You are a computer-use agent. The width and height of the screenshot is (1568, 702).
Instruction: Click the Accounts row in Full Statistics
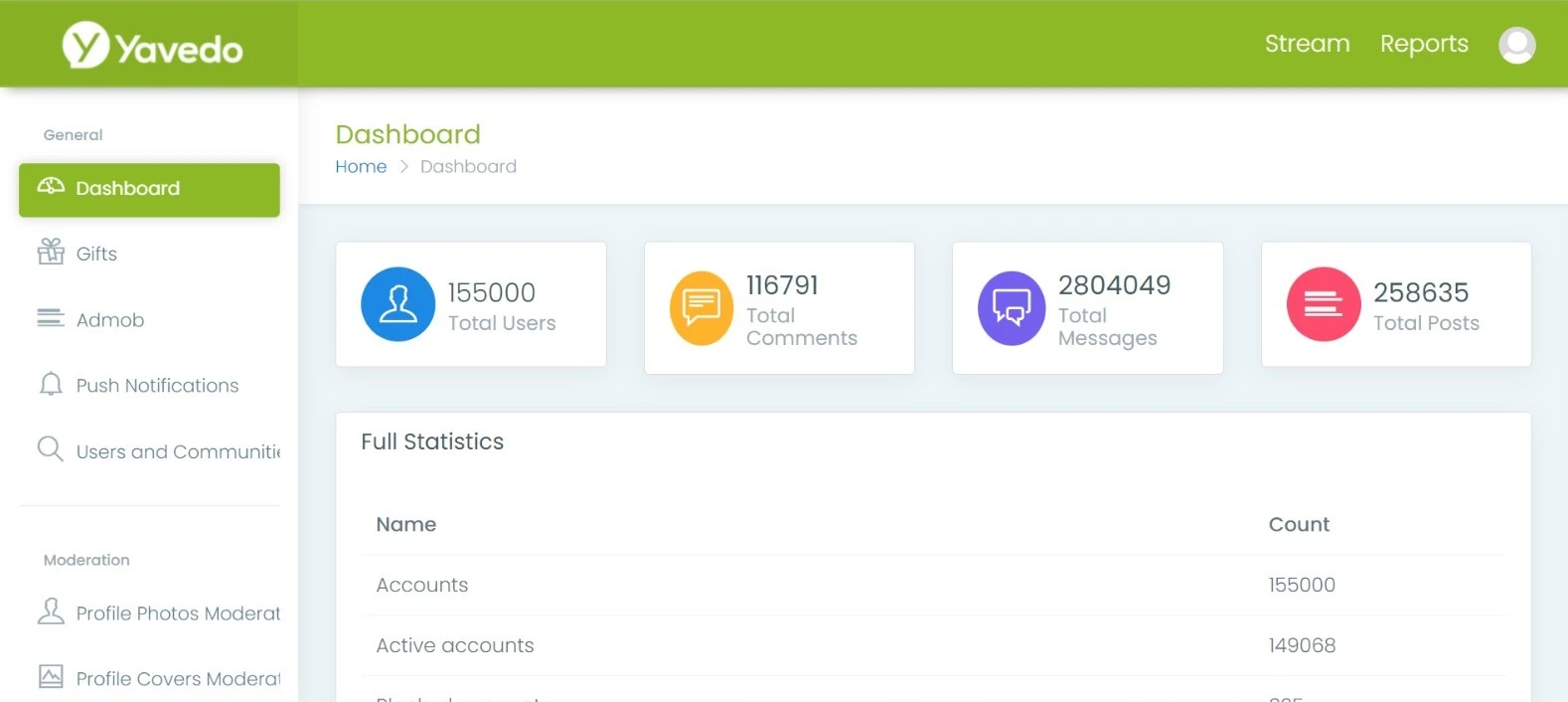(x=934, y=585)
